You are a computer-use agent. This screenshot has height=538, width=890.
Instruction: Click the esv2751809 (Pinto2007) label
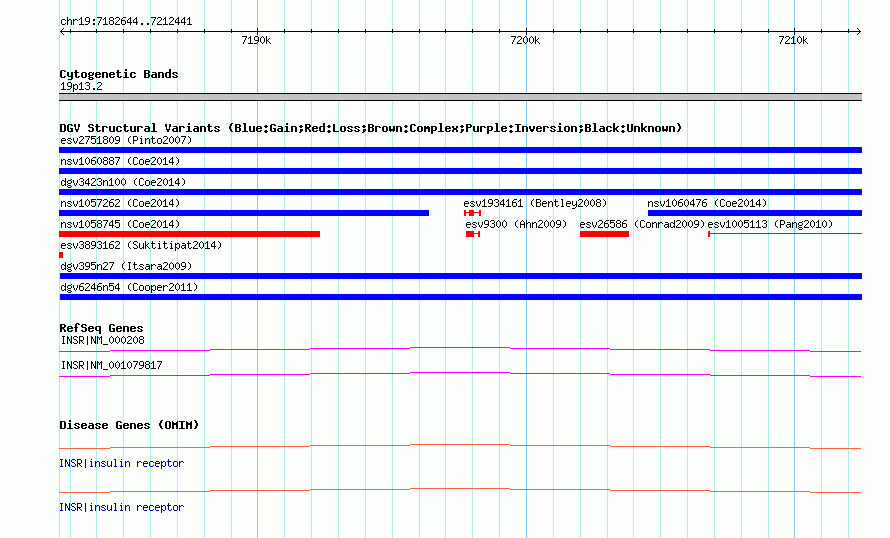(126, 140)
